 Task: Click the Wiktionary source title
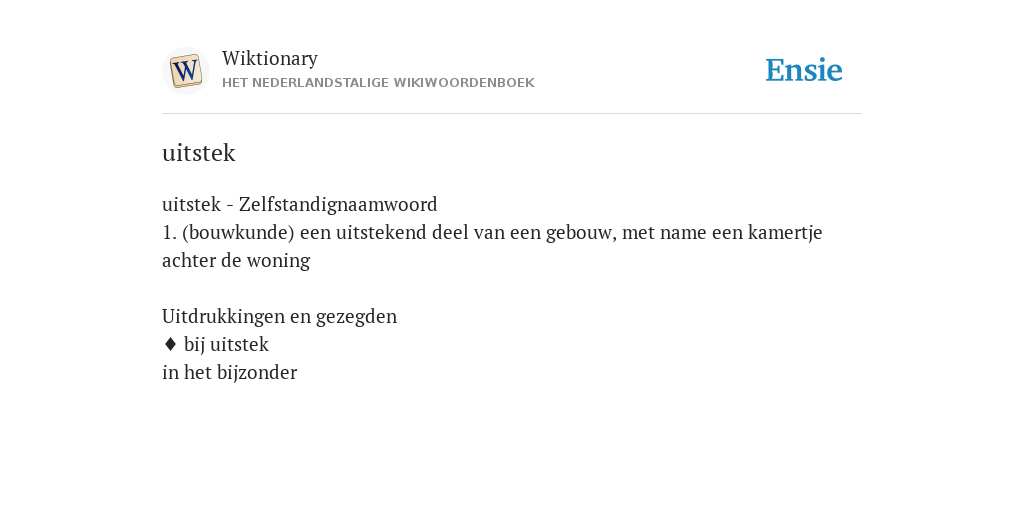click(x=270, y=58)
